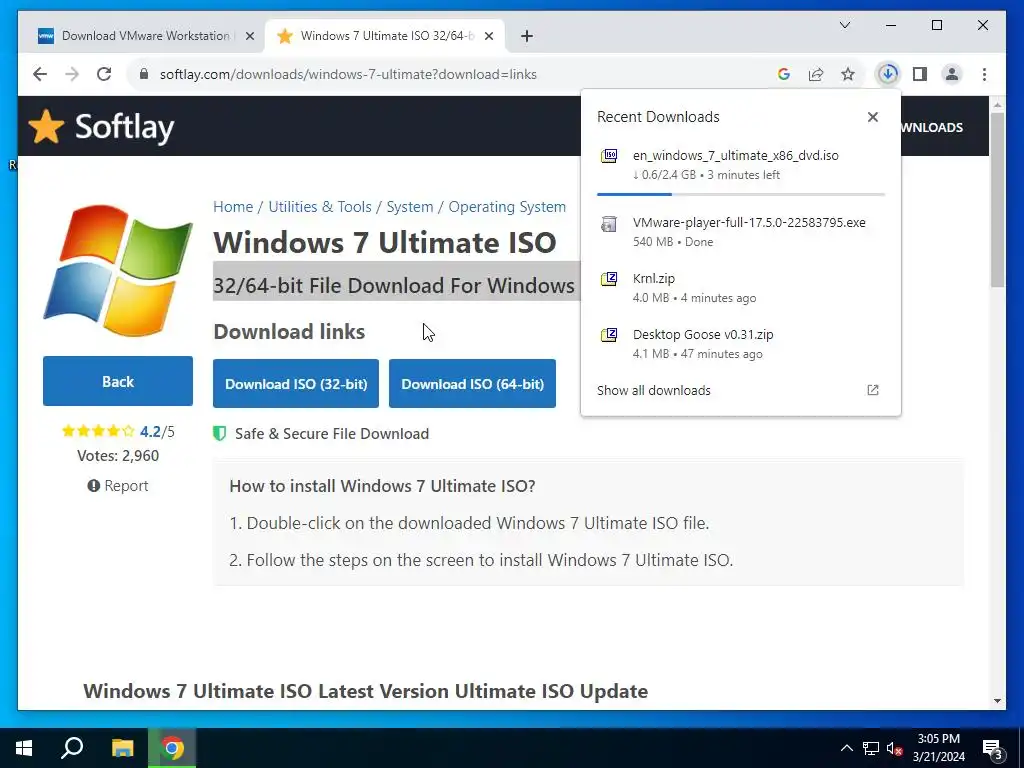The image size is (1024, 768).
Task: Open the tab search chevron
Action: (845, 25)
